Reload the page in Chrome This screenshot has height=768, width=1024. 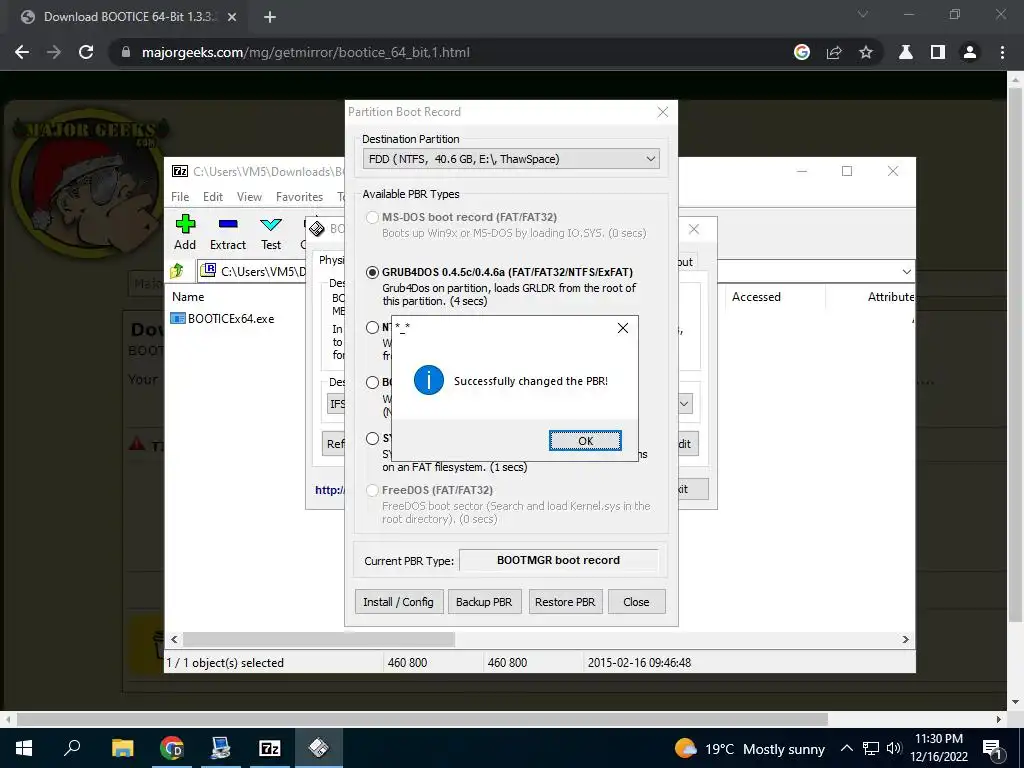click(86, 52)
